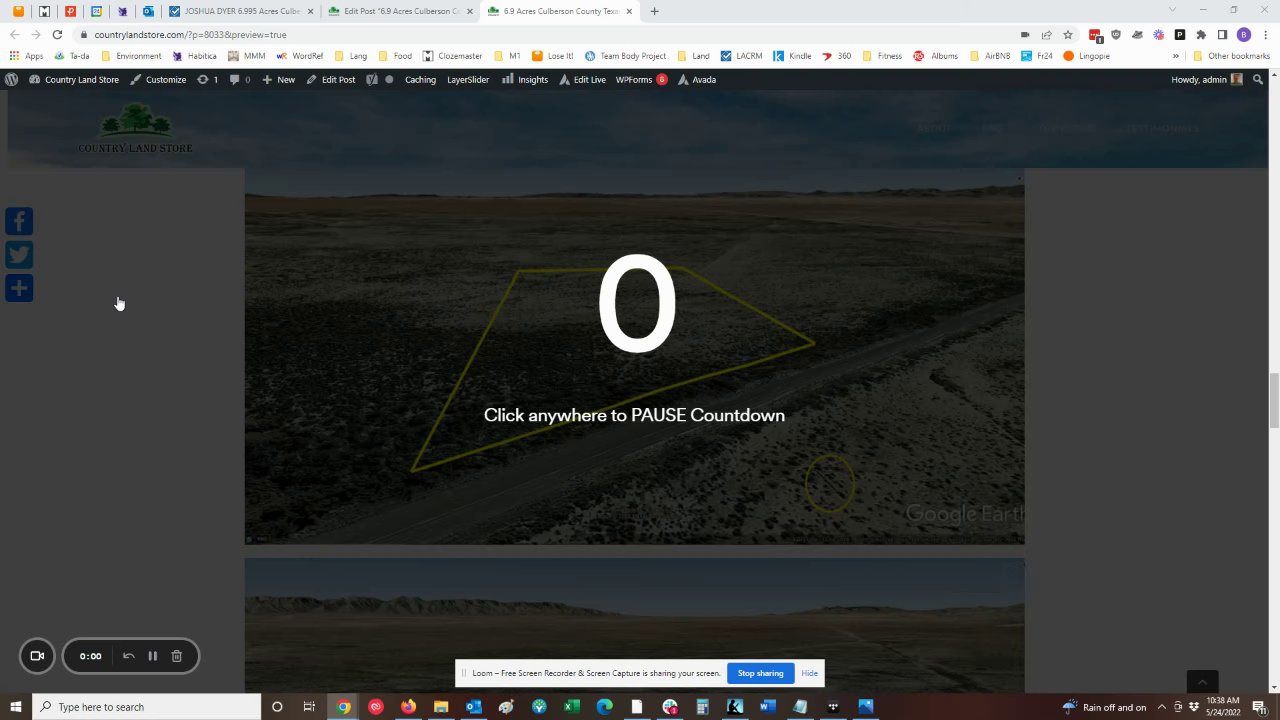Delete the Loom recording with trash icon

coord(177,656)
